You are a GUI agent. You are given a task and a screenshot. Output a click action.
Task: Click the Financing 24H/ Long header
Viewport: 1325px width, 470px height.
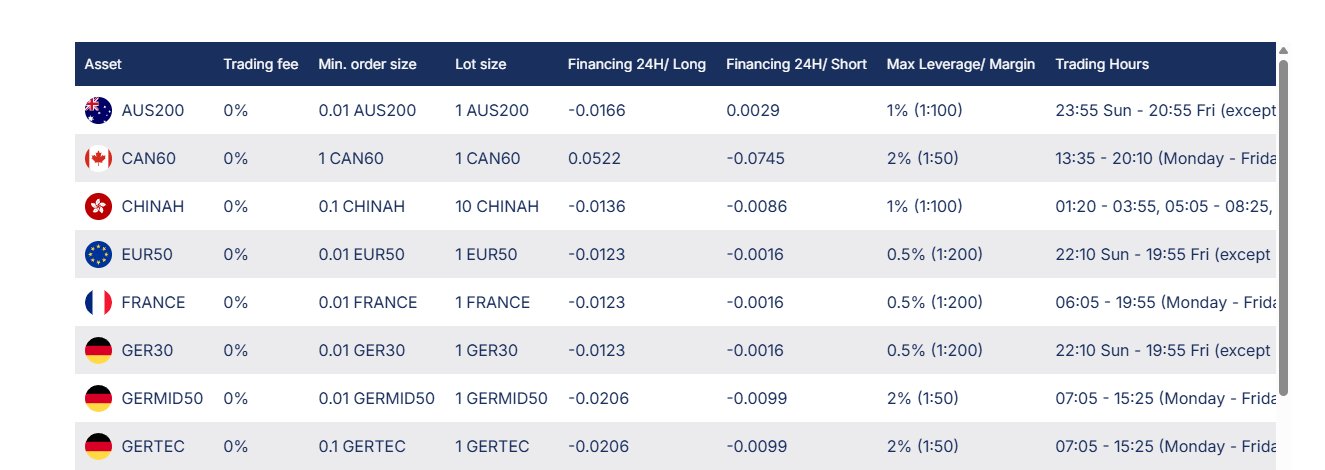[x=636, y=64]
